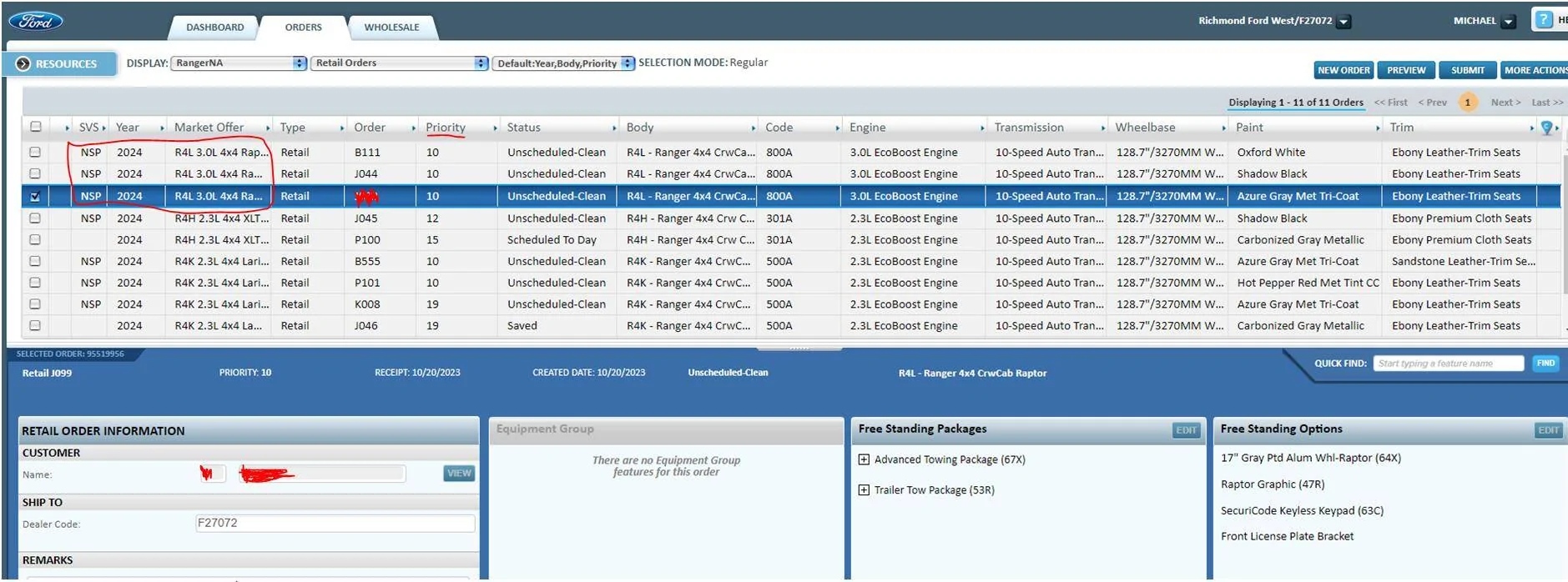1568x582 pixels.
Task: Sort by the Market Offer column header
Action: [x=209, y=128]
